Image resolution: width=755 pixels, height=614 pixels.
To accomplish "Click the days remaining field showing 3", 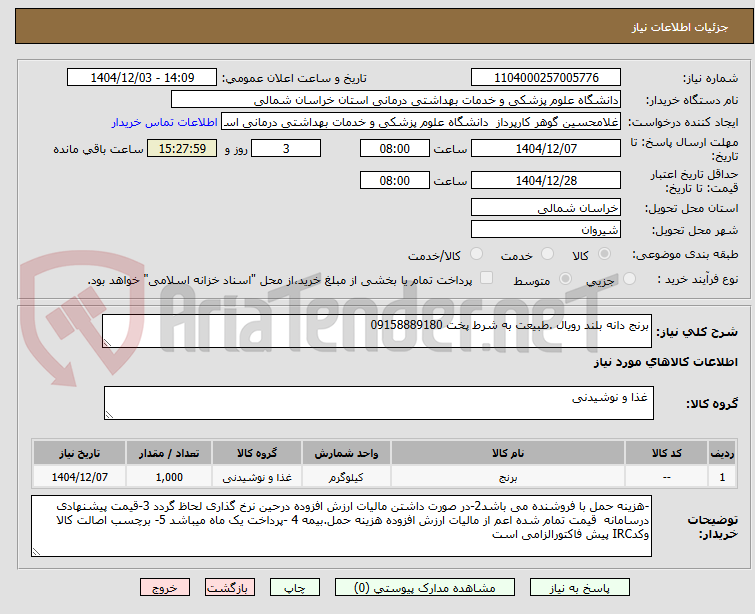I will [x=286, y=148].
